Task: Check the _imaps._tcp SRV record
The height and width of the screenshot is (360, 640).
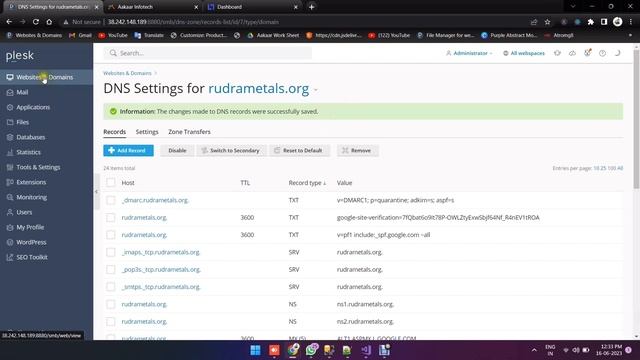Action: (111, 252)
